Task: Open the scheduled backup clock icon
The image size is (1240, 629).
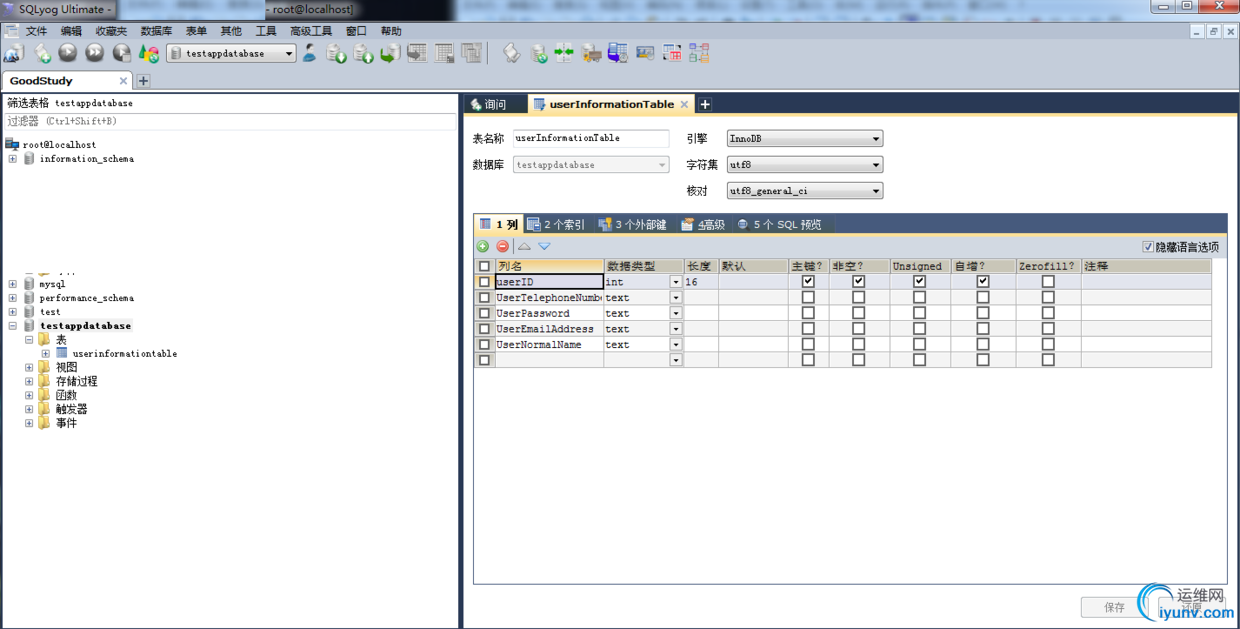Action: 618,53
